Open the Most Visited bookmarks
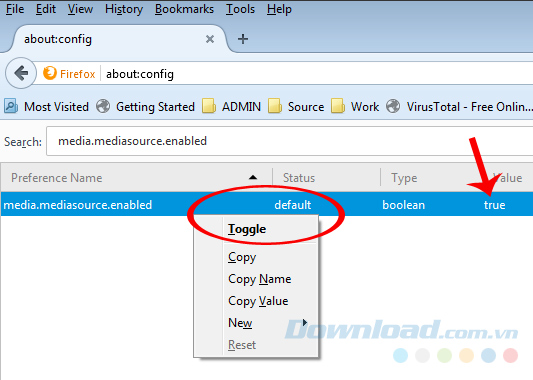The width and height of the screenshot is (533, 380). (x=46, y=107)
